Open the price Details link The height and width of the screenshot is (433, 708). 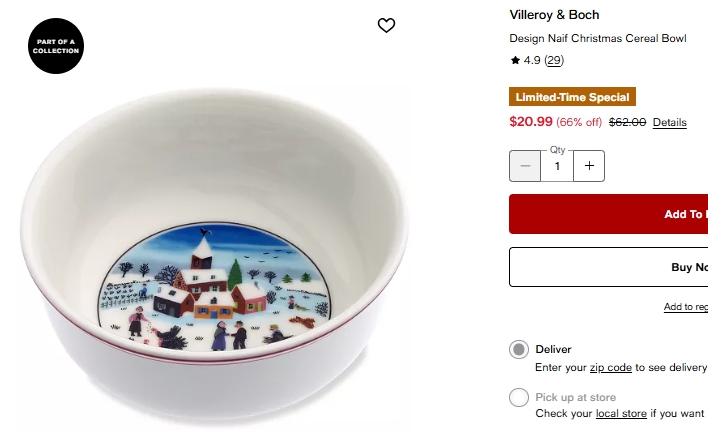[x=669, y=122]
